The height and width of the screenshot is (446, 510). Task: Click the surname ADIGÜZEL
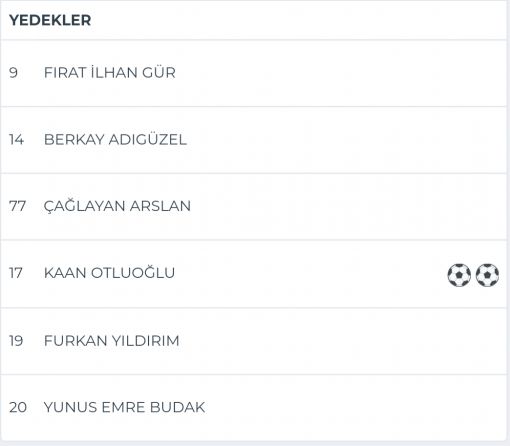(x=148, y=139)
